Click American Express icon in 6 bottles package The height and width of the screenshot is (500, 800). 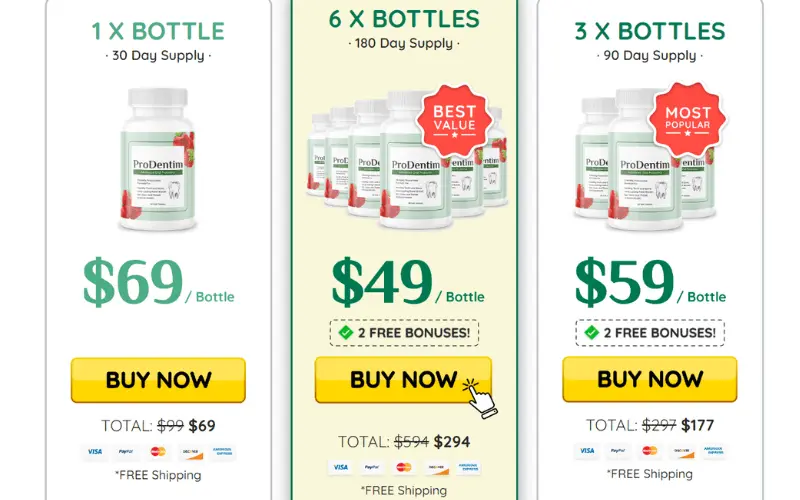[x=468, y=467]
